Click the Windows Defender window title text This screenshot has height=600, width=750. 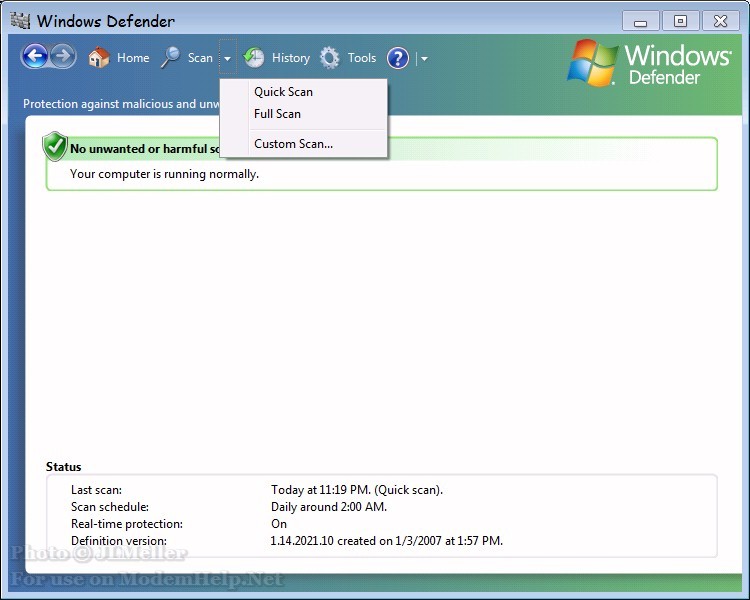point(106,21)
